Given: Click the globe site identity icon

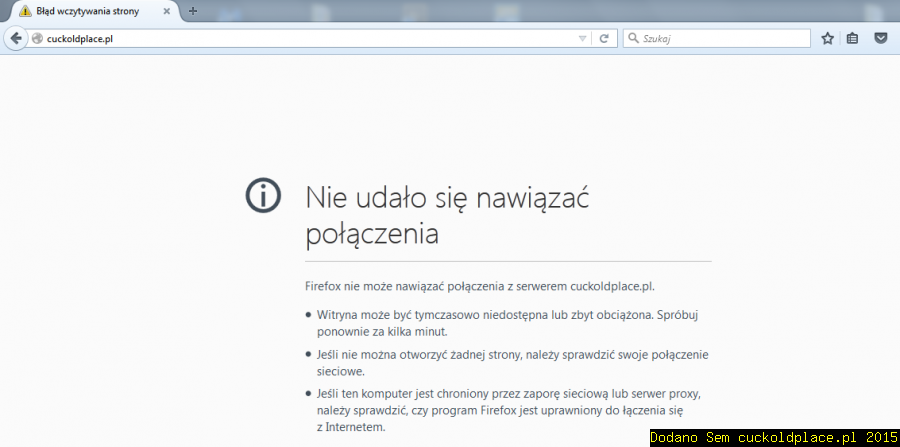Looking at the screenshot, I should click(38, 38).
